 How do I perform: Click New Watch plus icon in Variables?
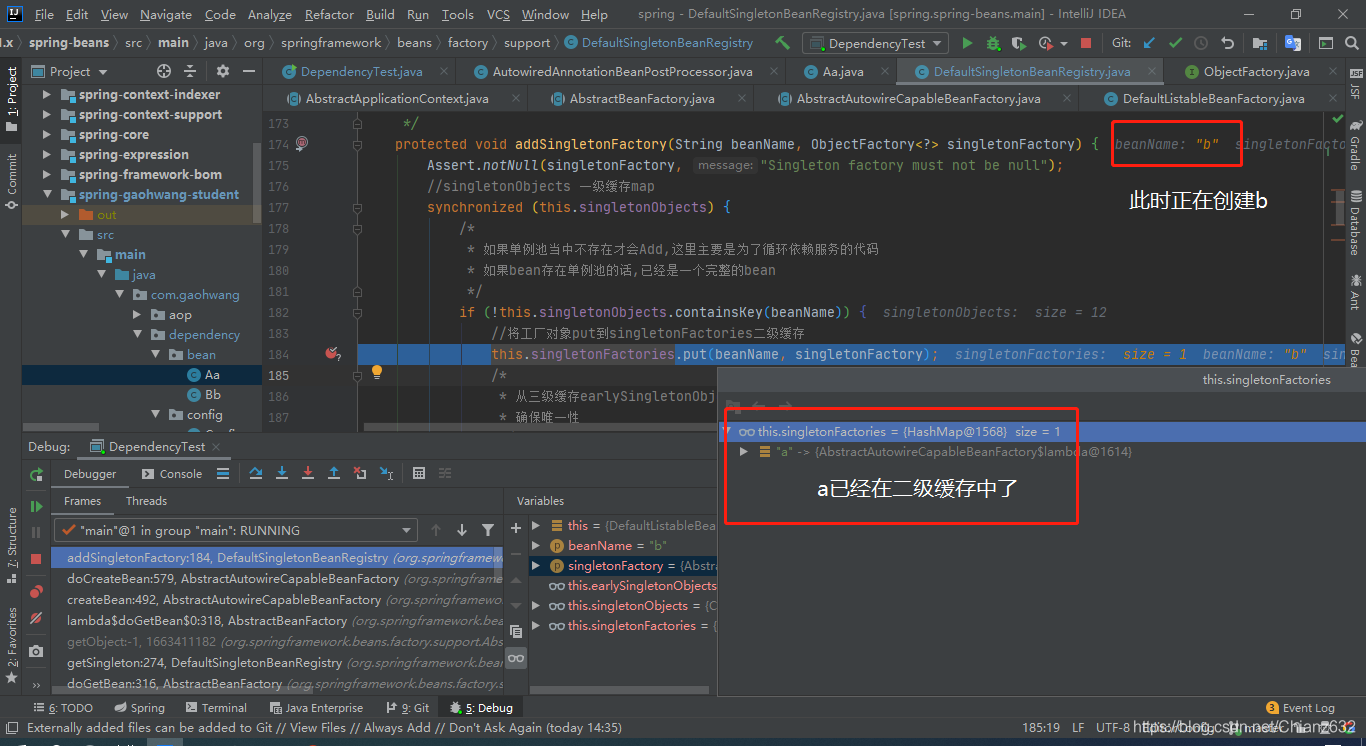516,527
